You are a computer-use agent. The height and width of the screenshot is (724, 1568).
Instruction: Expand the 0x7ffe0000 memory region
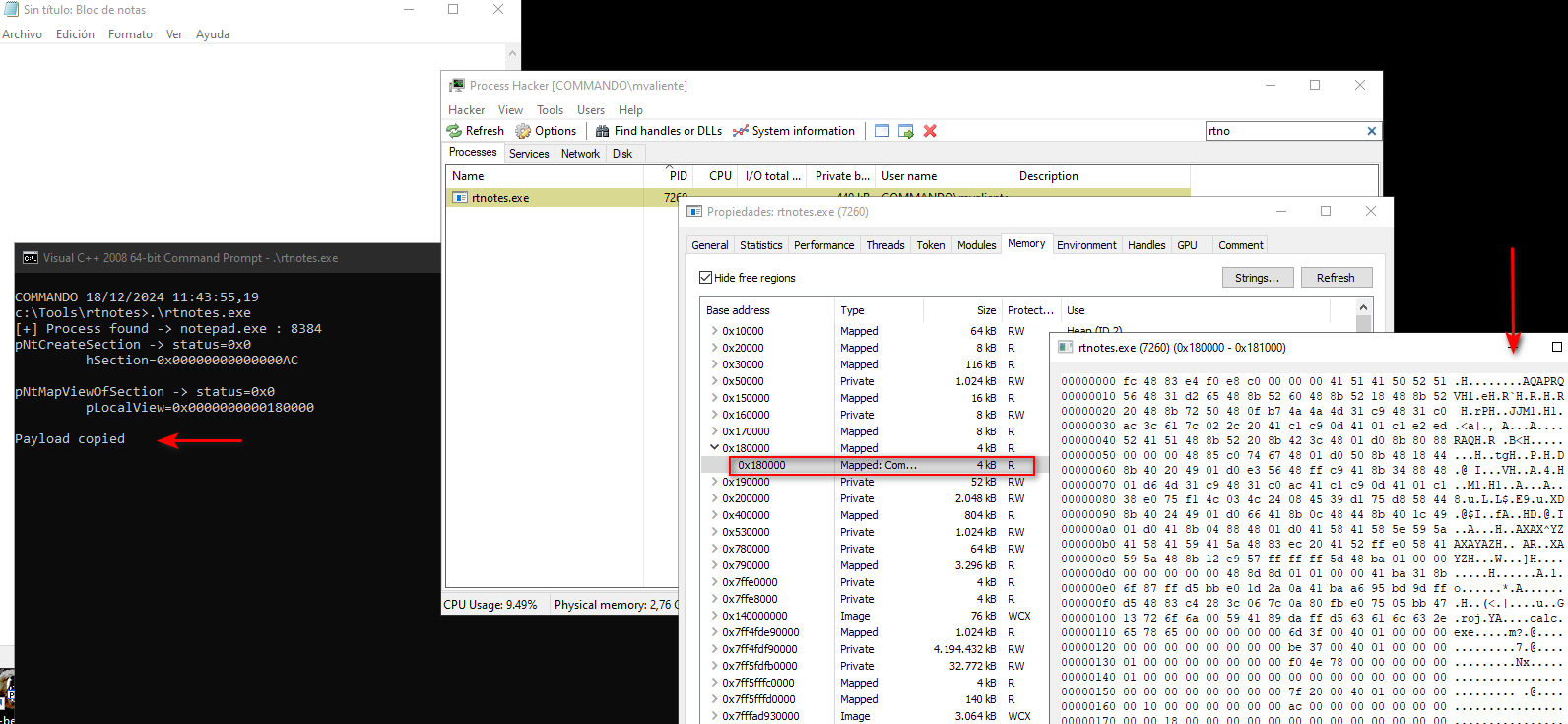(714, 582)
